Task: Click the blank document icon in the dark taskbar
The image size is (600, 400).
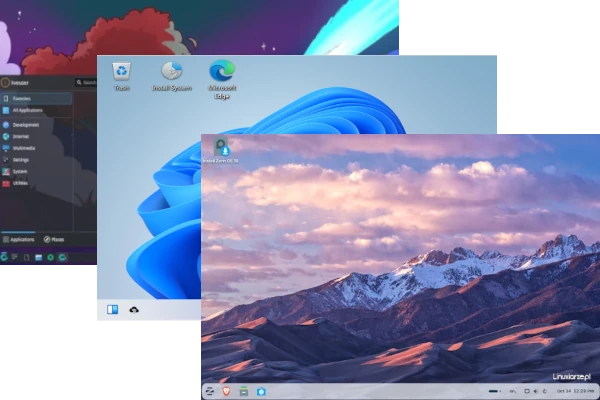Action: coord(26,258)
